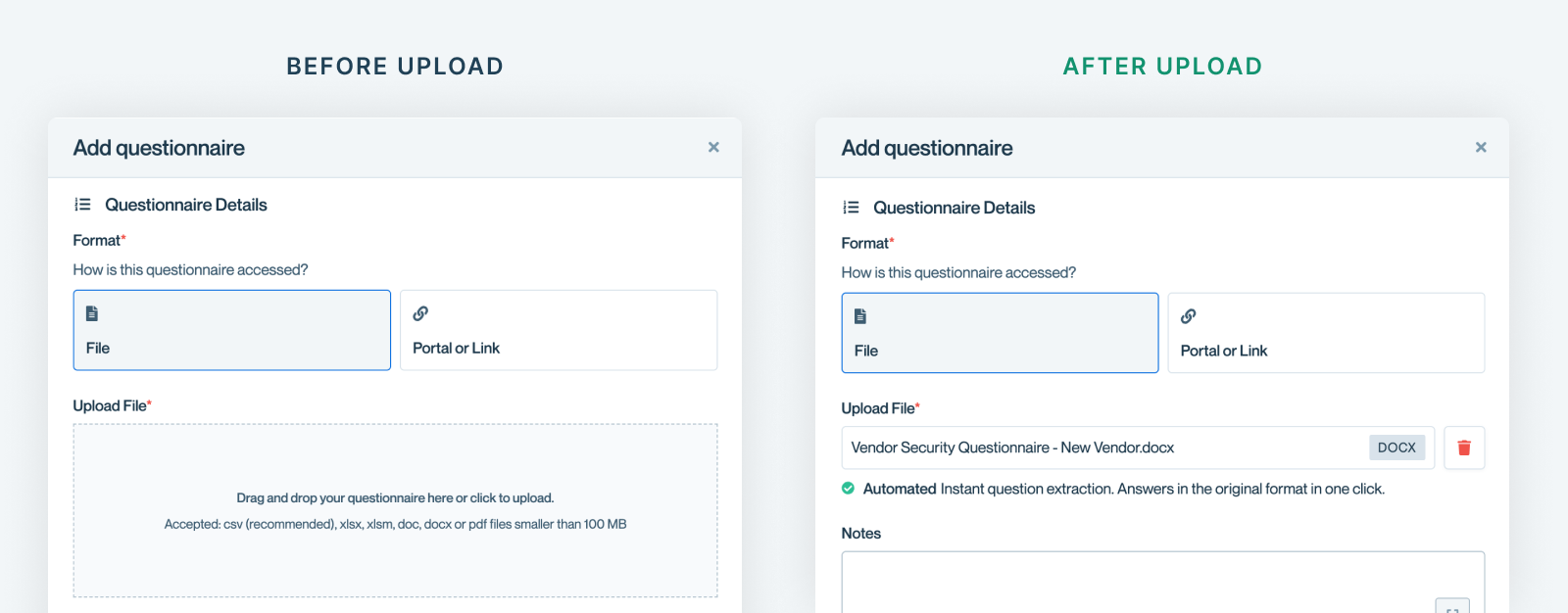Dismiss the after-upload dialog with the X
Screen dimensions: 1568x613
click(x=1481, y=147)
